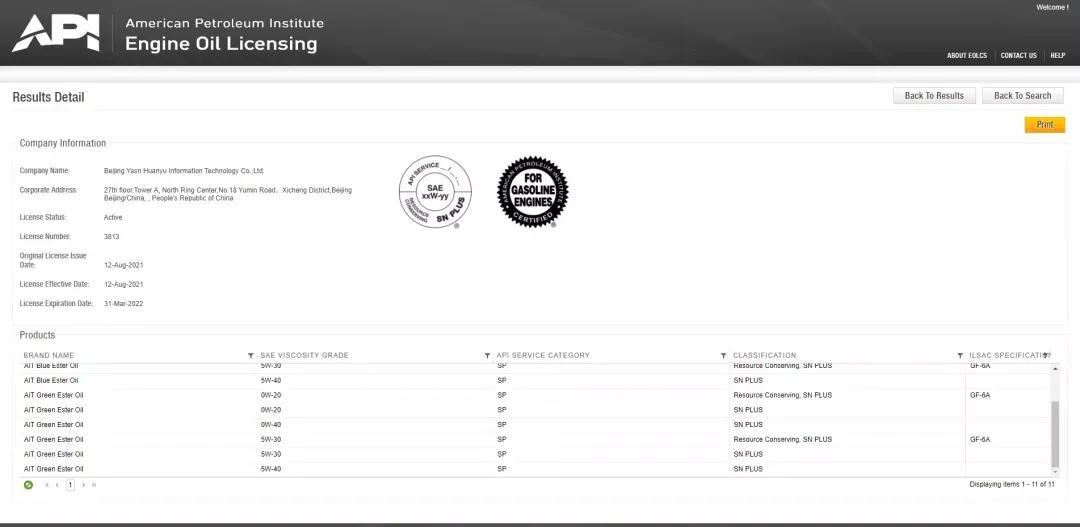Click the 0W-40 viscosity grade cell
Viewport: 1080px width, 527px height.
pyautogui.click(x=271, y=425)
